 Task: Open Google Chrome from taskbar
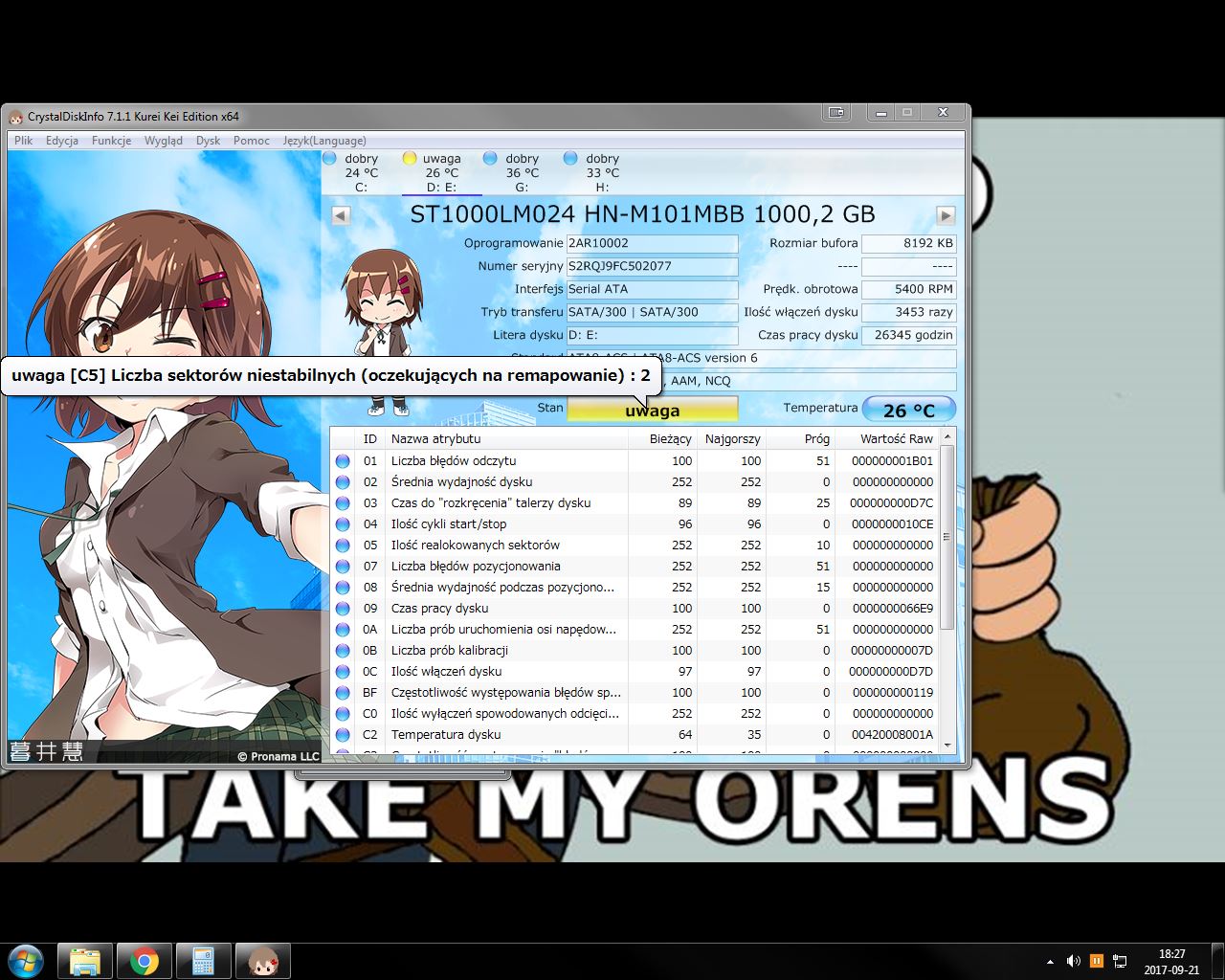(x=145, y=961)
